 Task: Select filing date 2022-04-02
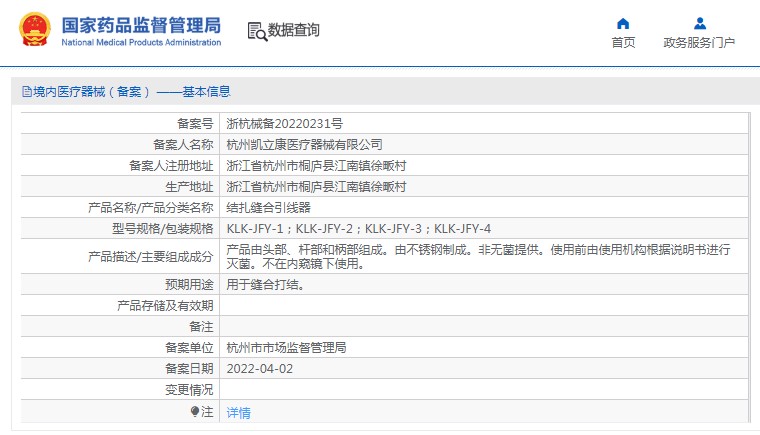click(x=260, y=369)
